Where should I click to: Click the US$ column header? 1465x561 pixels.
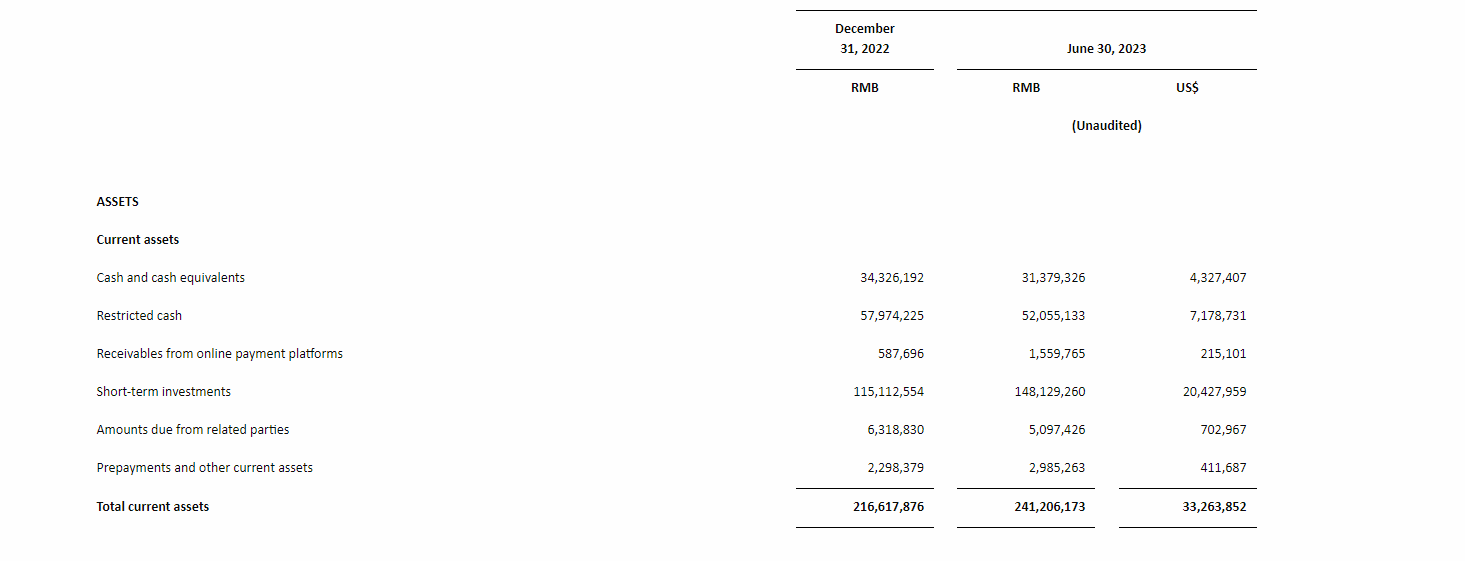click(x=1187, y=88)
